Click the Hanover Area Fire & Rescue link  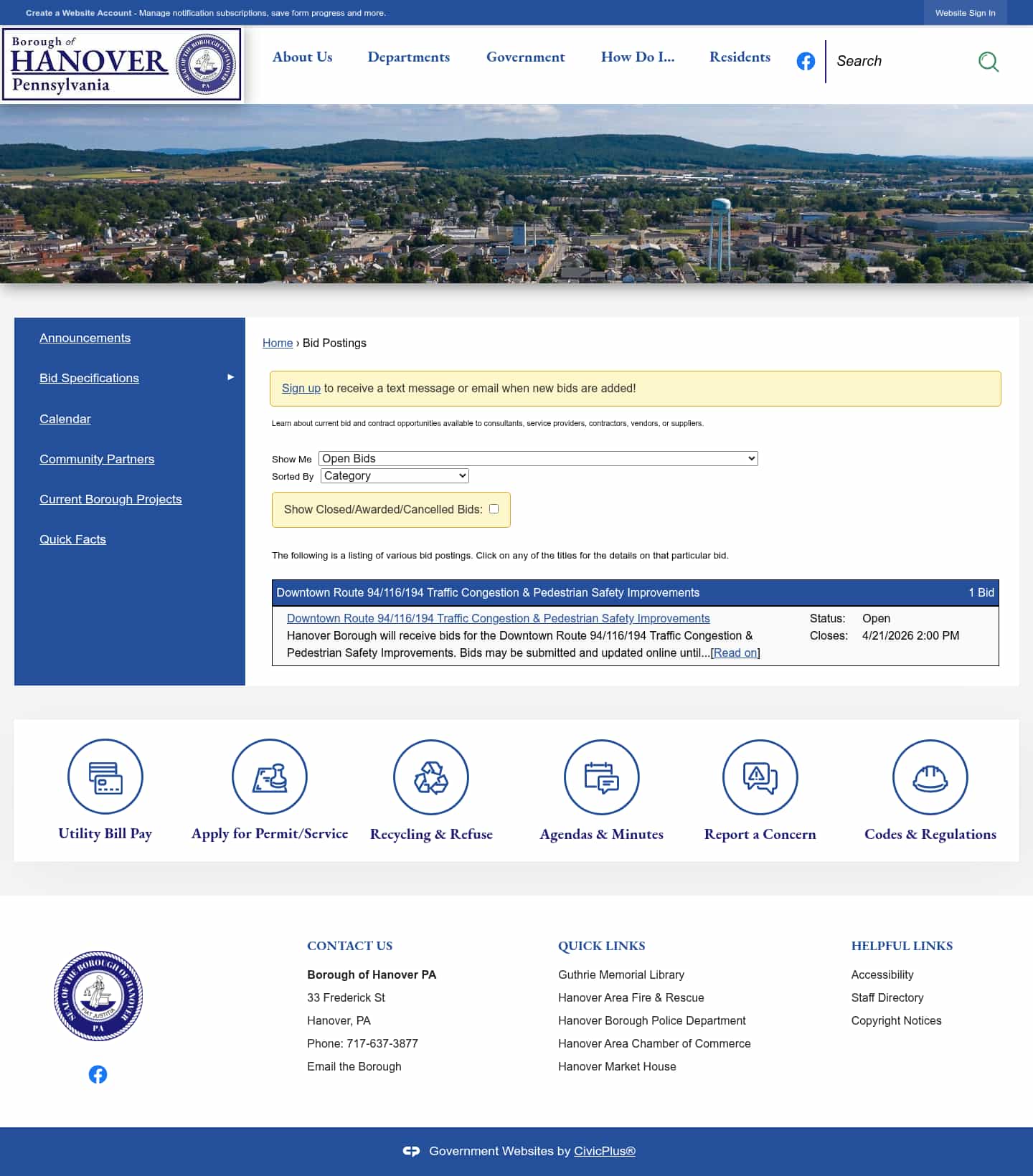(x=631, y=997)
